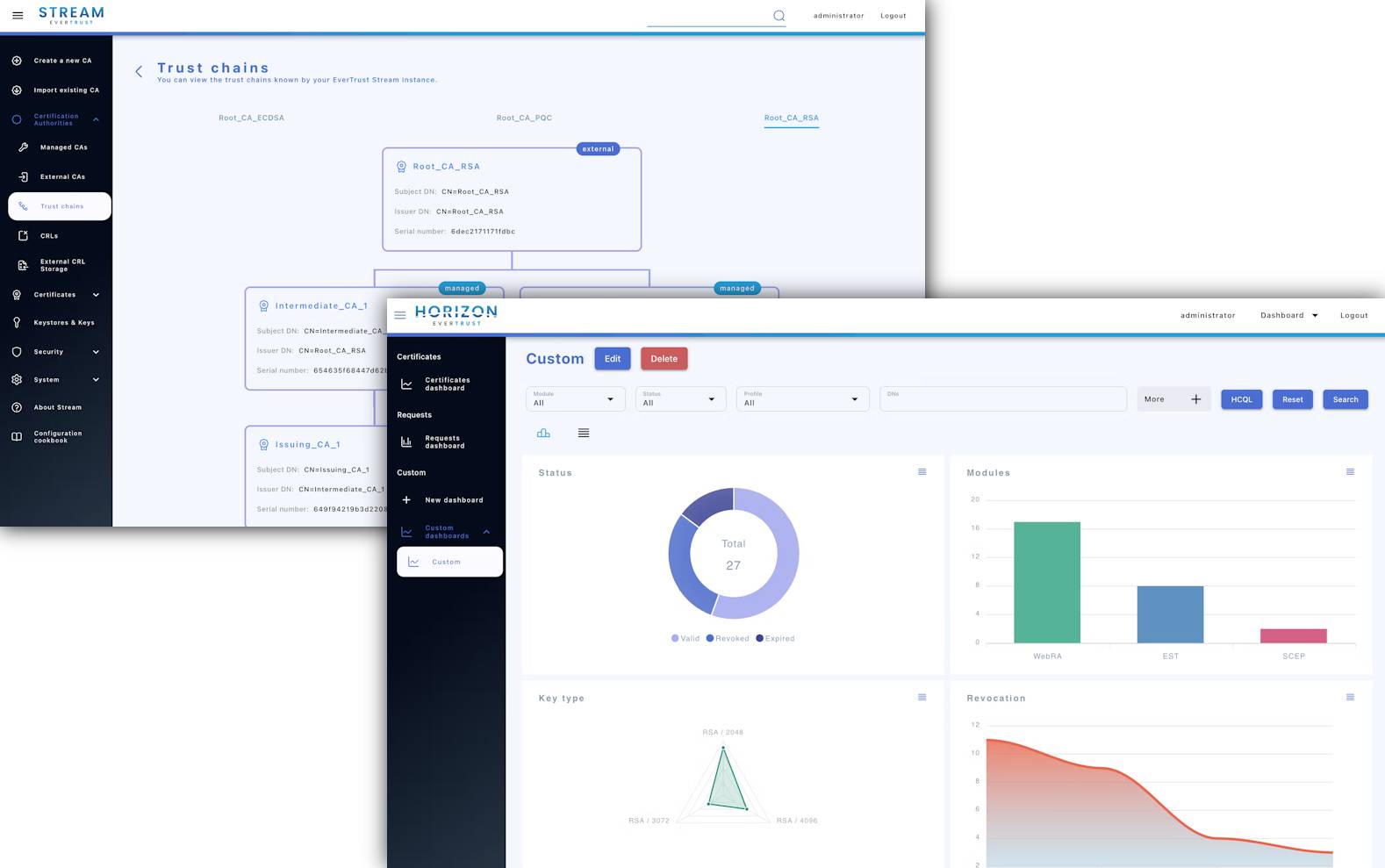Image resolution: width=1385 pixels, height=868 pixels.
Task: Click the plus icon beside More
Action: tap(1195, 399)
